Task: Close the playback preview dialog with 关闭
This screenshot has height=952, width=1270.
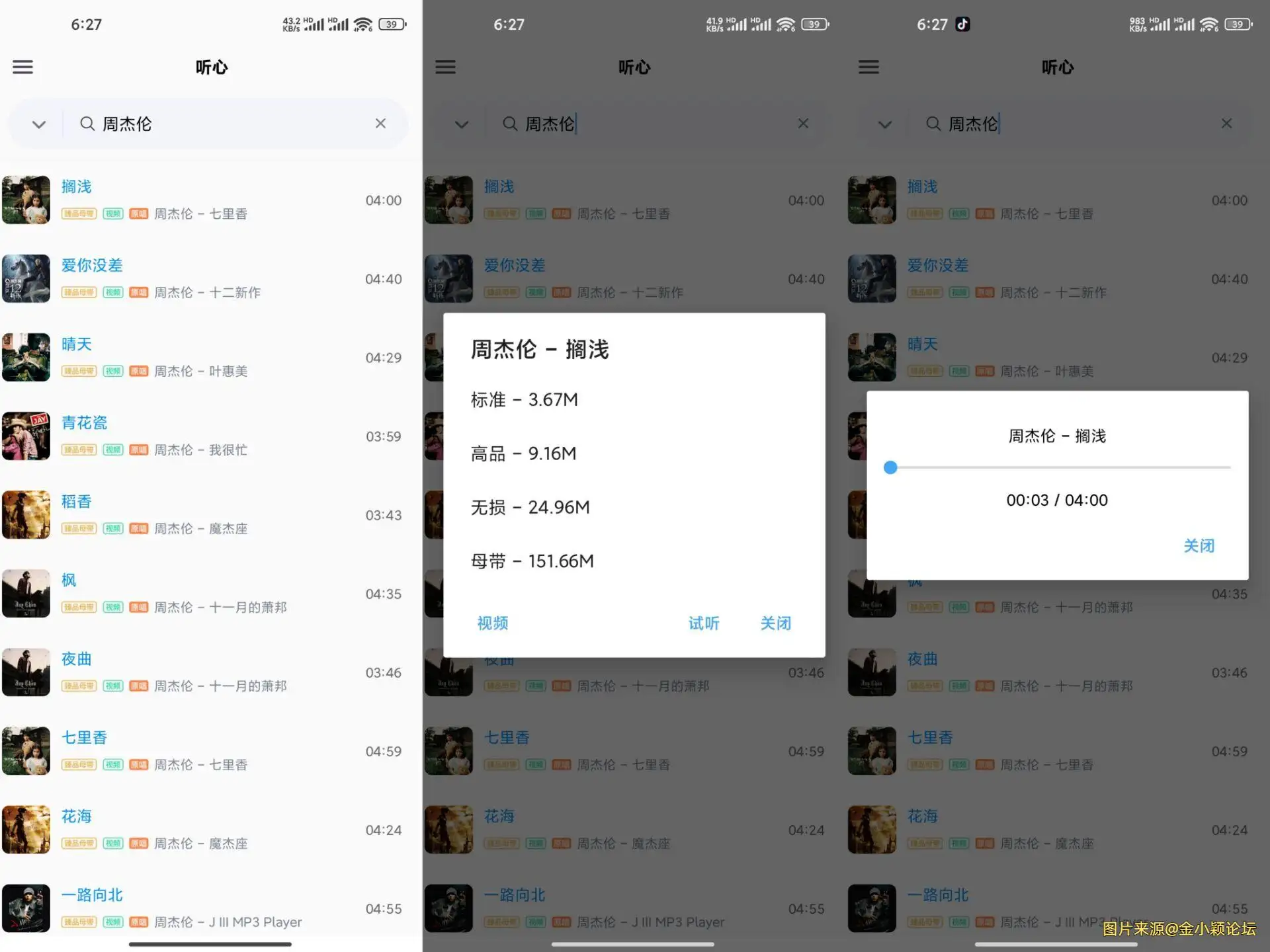Action: click(1199, 546)
